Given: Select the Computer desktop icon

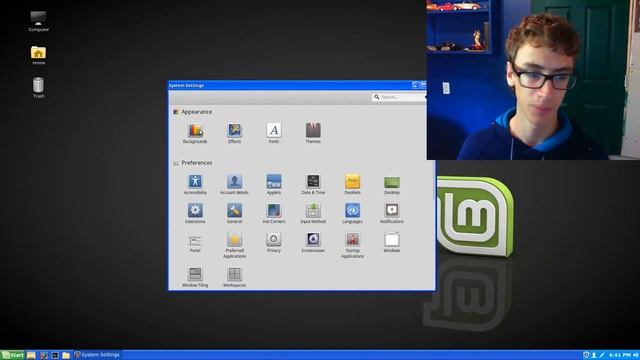Looking at the screenshot, I should pos(38,21).
